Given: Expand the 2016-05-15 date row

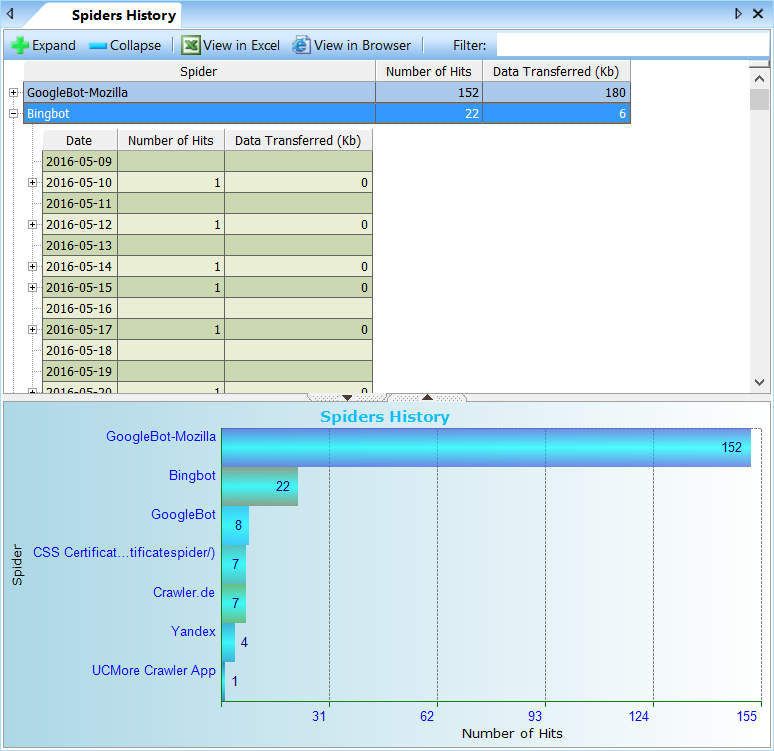Looking at the screenshot, I should pos(33,287).
